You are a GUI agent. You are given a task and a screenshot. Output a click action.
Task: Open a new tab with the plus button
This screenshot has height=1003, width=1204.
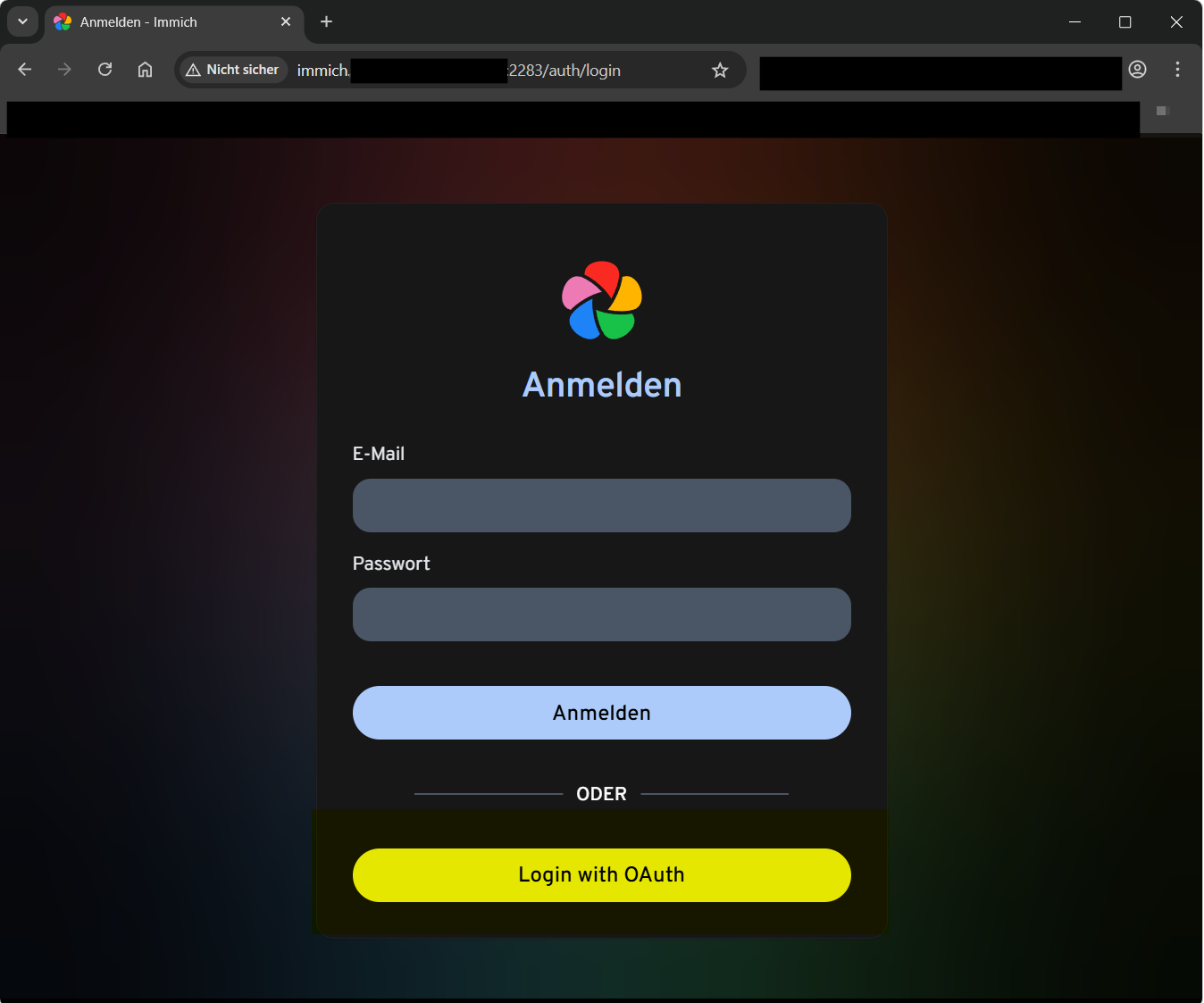click(327, 21)
